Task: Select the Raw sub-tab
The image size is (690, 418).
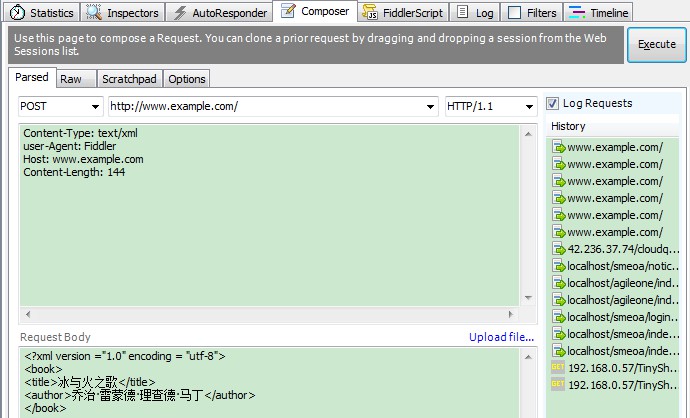Action: click(x=76, y=79)
